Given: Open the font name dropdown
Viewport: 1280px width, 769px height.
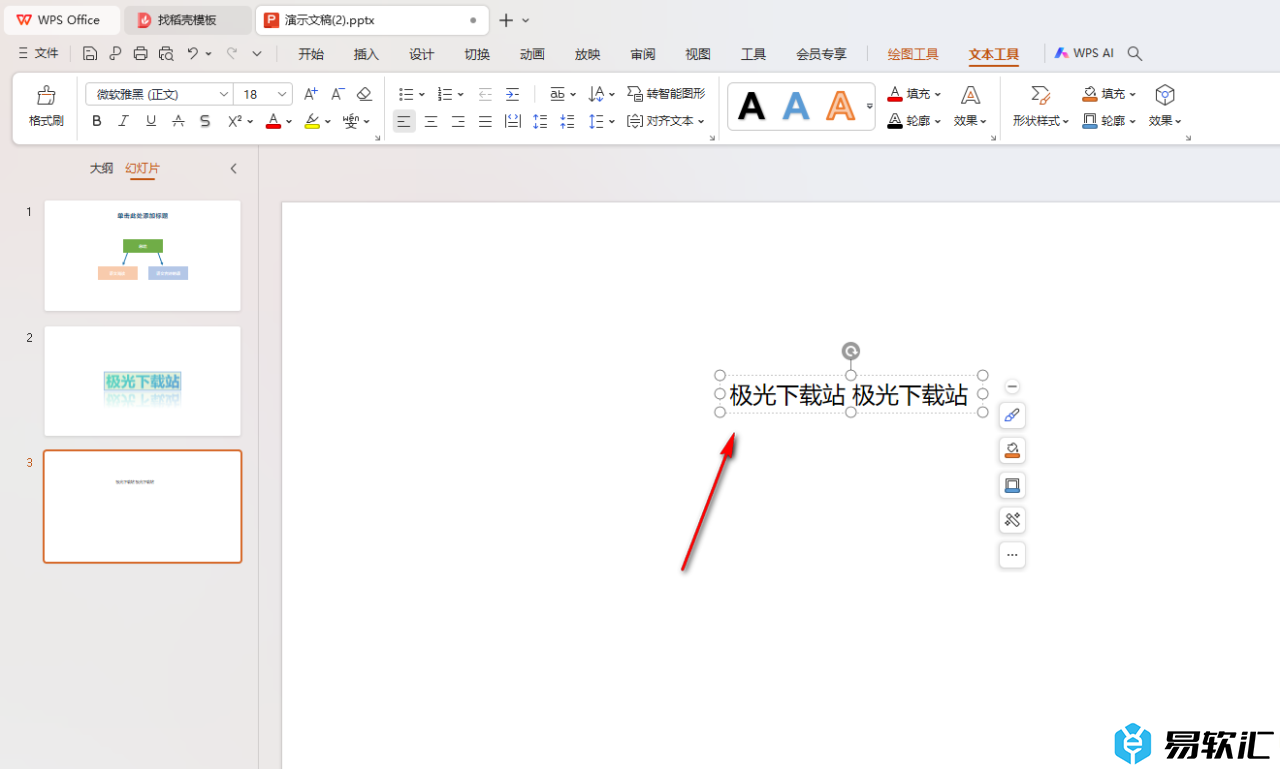Looking at the screenshot, I should point(224,94).
